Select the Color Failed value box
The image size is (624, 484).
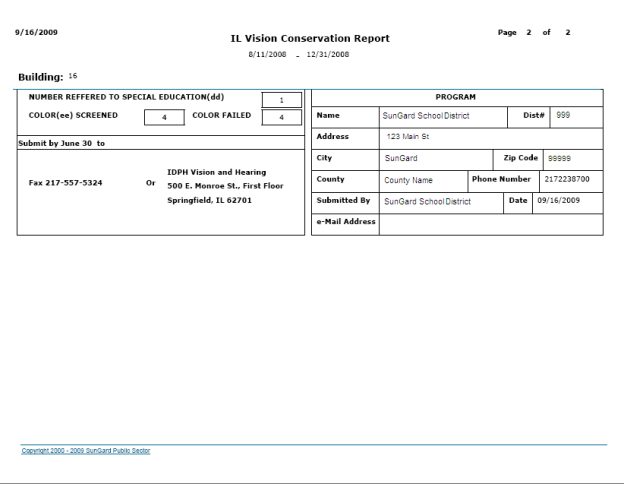pos(281,117)
